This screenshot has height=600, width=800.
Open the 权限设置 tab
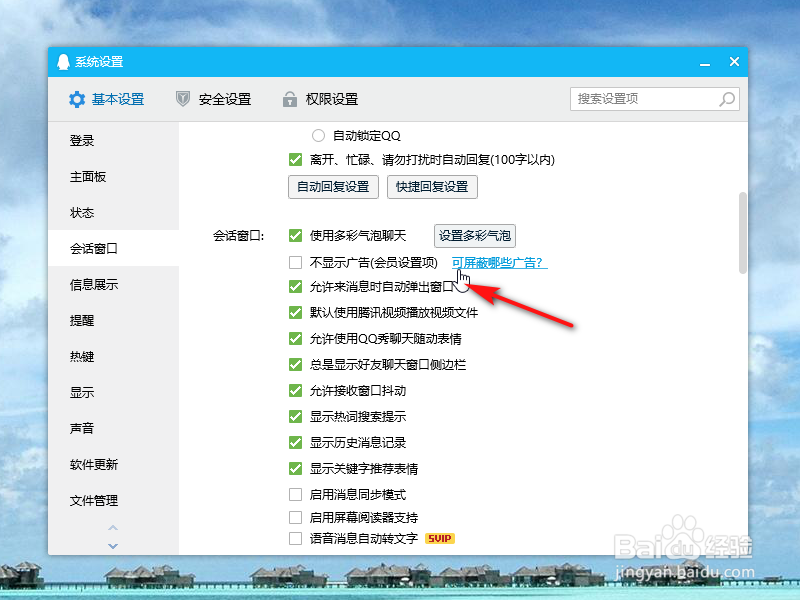[x=320, y=99]
